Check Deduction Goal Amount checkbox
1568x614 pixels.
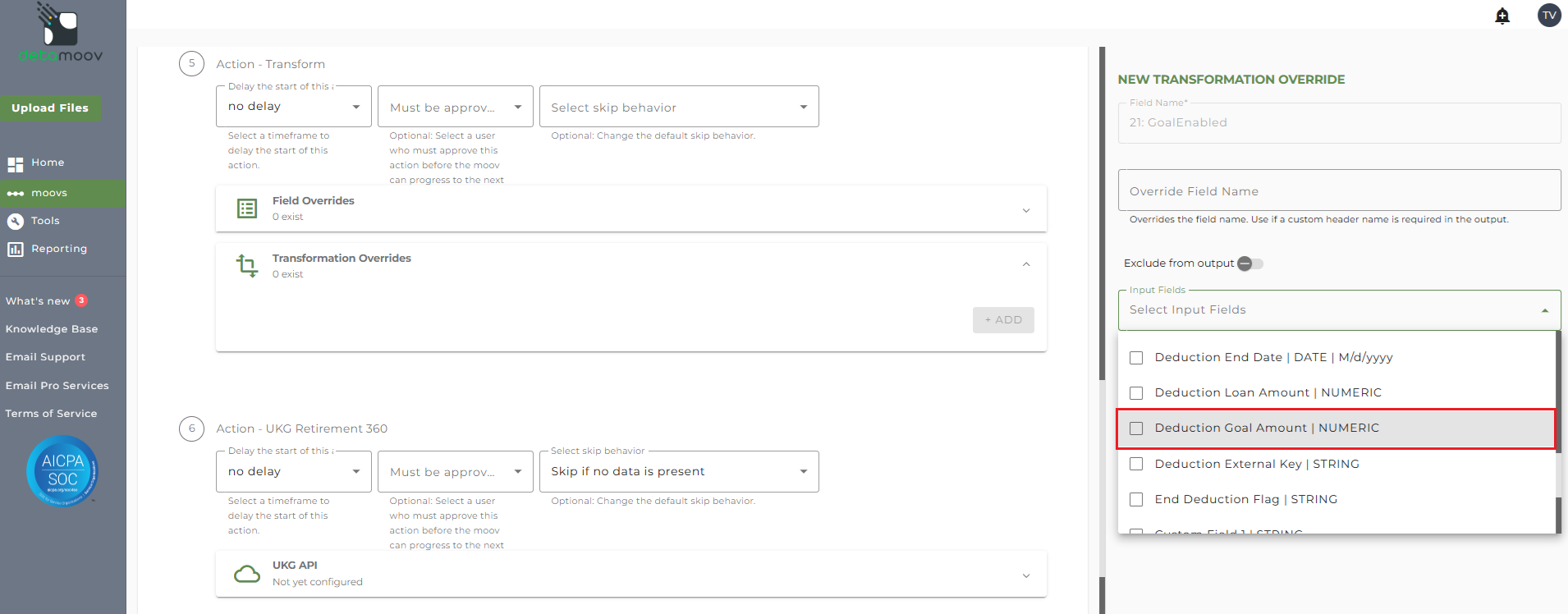[1136, 428]
